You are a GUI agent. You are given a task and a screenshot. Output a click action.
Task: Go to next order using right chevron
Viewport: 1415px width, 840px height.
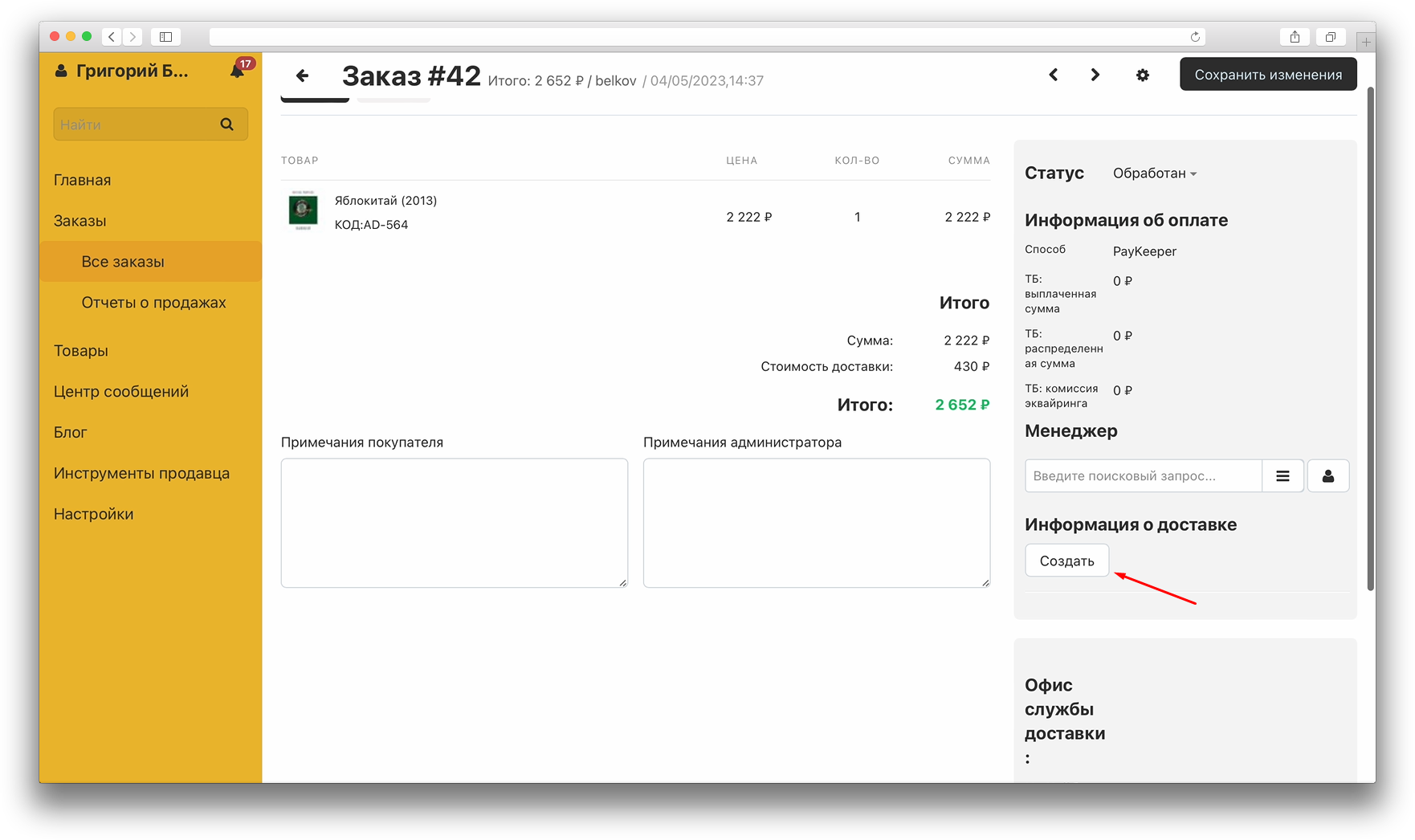(x=1095, y=75)
